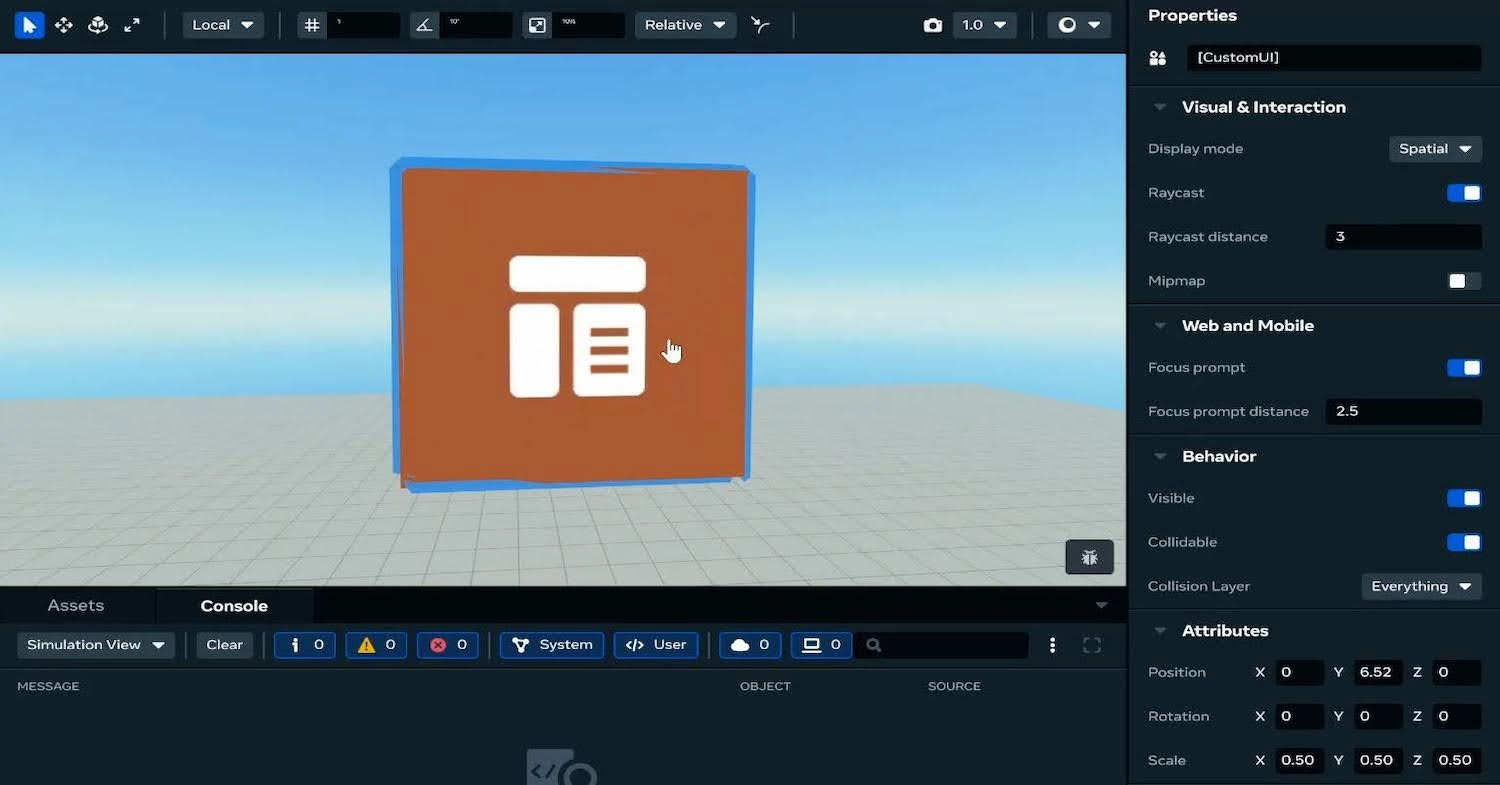Open the Local coordinate space dropdown

[223, 25]
